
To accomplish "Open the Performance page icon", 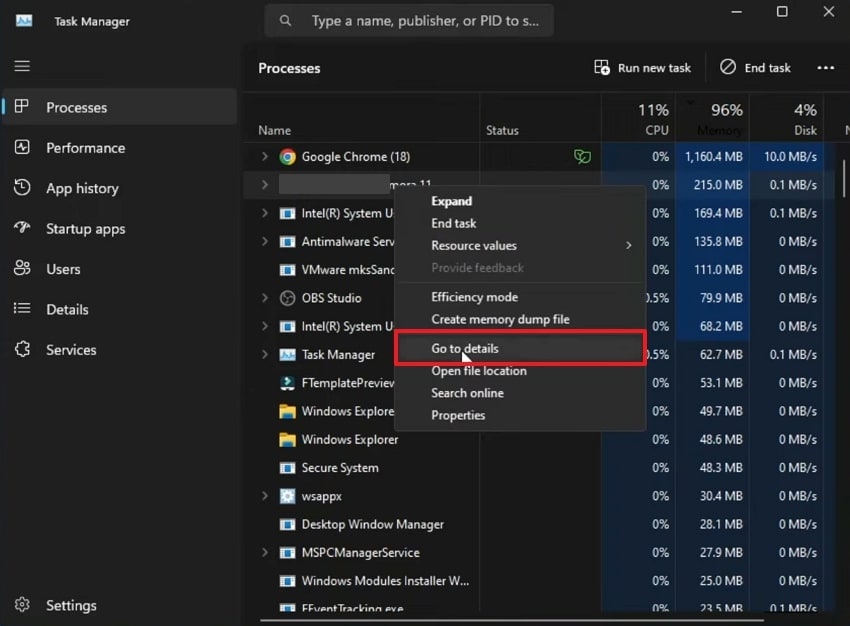I will tap(22, 147).
